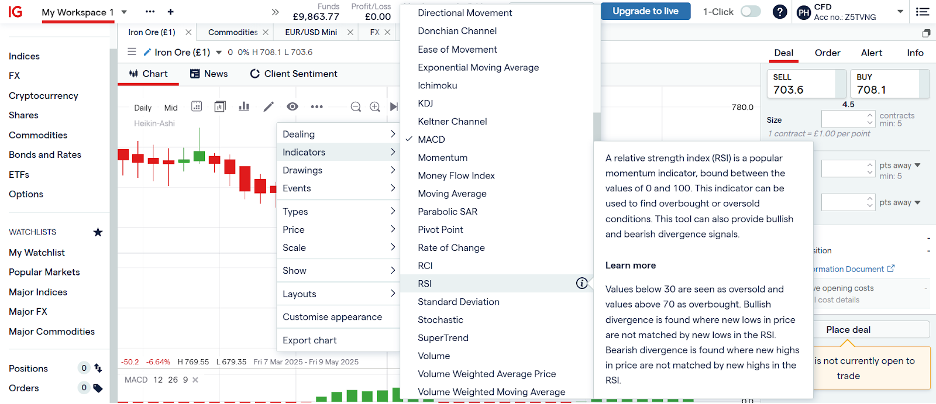This screenshot has height=404, width=936.
Task: Expand the Layouts submenu
Action: (338, 294)
